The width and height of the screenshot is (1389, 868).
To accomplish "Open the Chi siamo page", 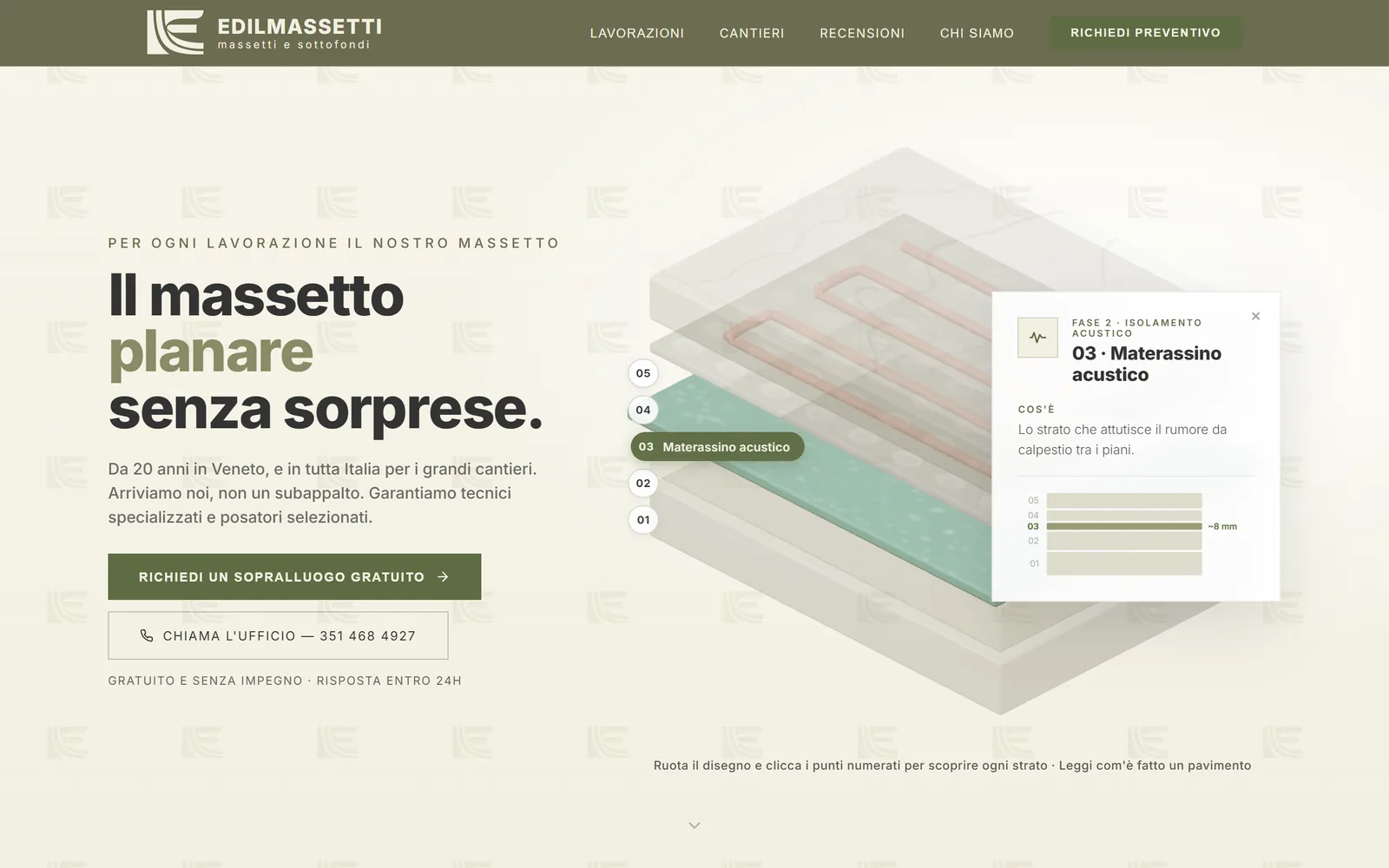I will [x=977, y=33].
